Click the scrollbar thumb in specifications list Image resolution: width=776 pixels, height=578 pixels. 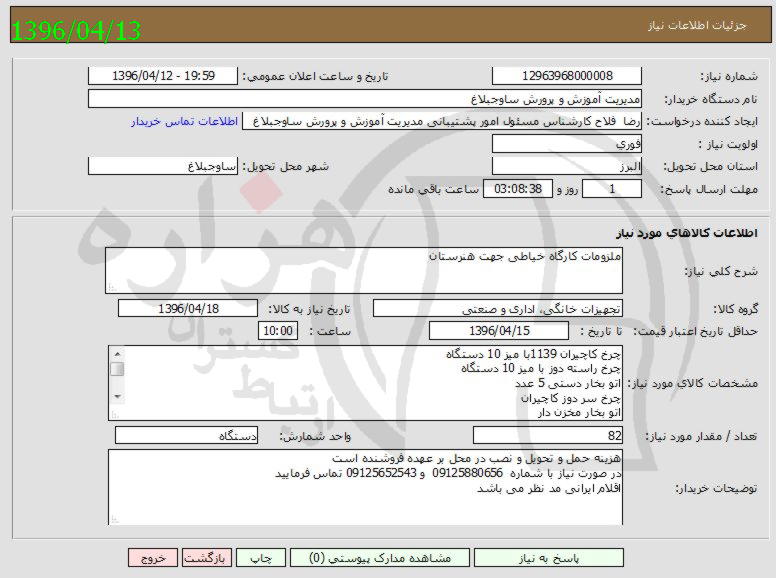click(117, 369)
